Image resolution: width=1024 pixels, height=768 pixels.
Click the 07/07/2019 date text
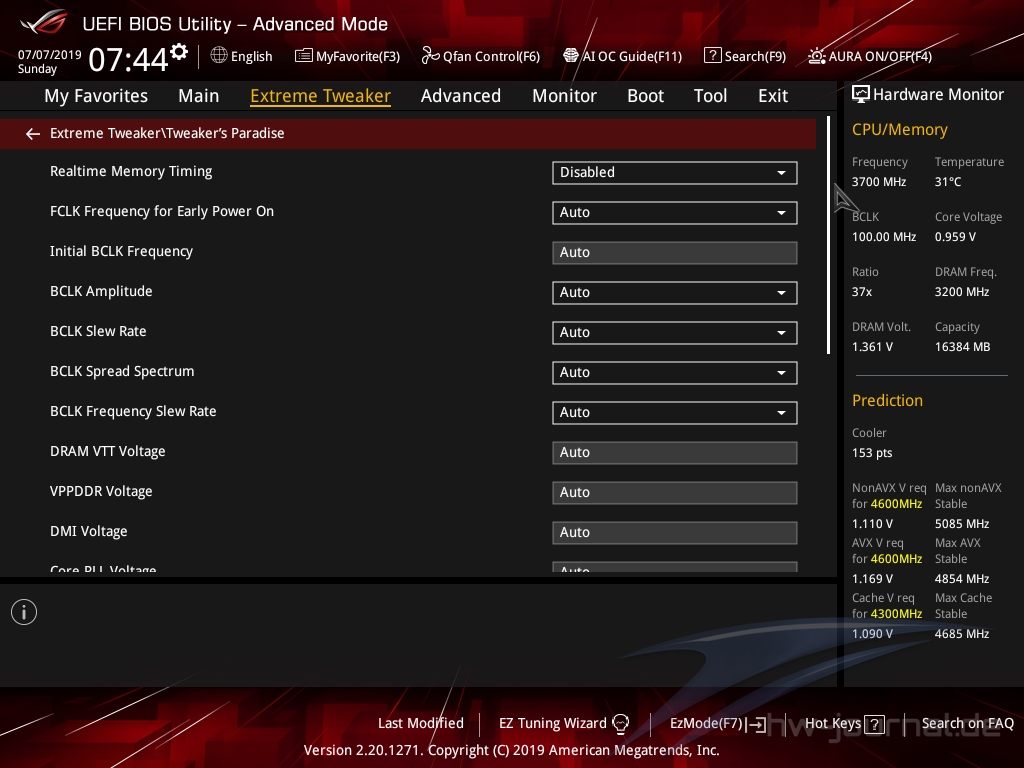coord(50,55)
